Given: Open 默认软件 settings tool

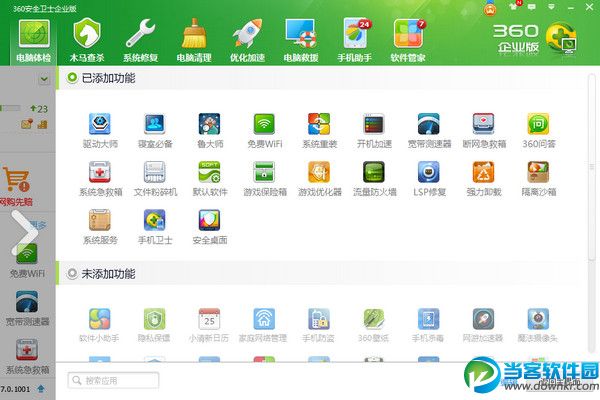Looking at the screenshot, I should 209,179.
